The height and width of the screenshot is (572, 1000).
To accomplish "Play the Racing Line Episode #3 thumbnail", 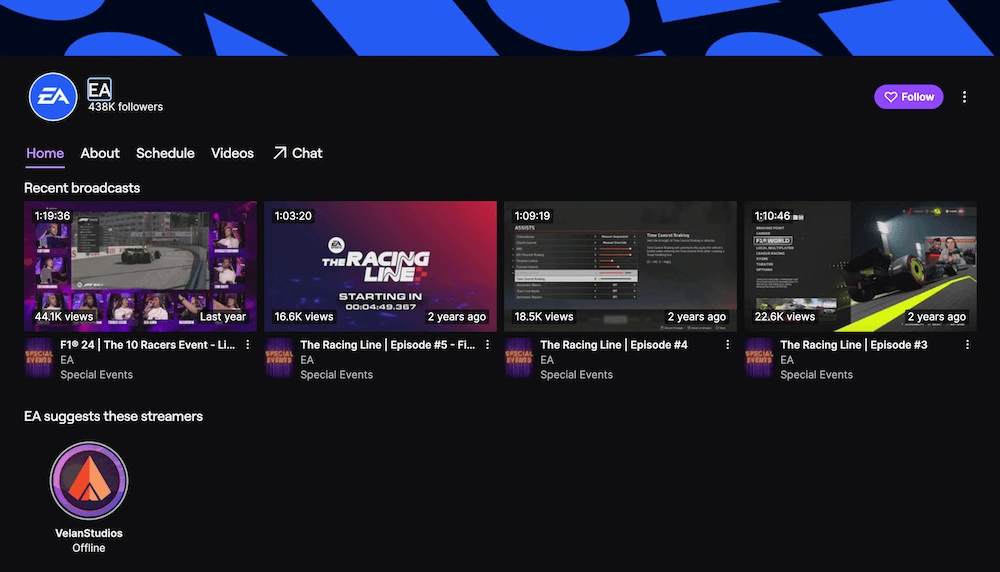I will (x=860, y=267).
